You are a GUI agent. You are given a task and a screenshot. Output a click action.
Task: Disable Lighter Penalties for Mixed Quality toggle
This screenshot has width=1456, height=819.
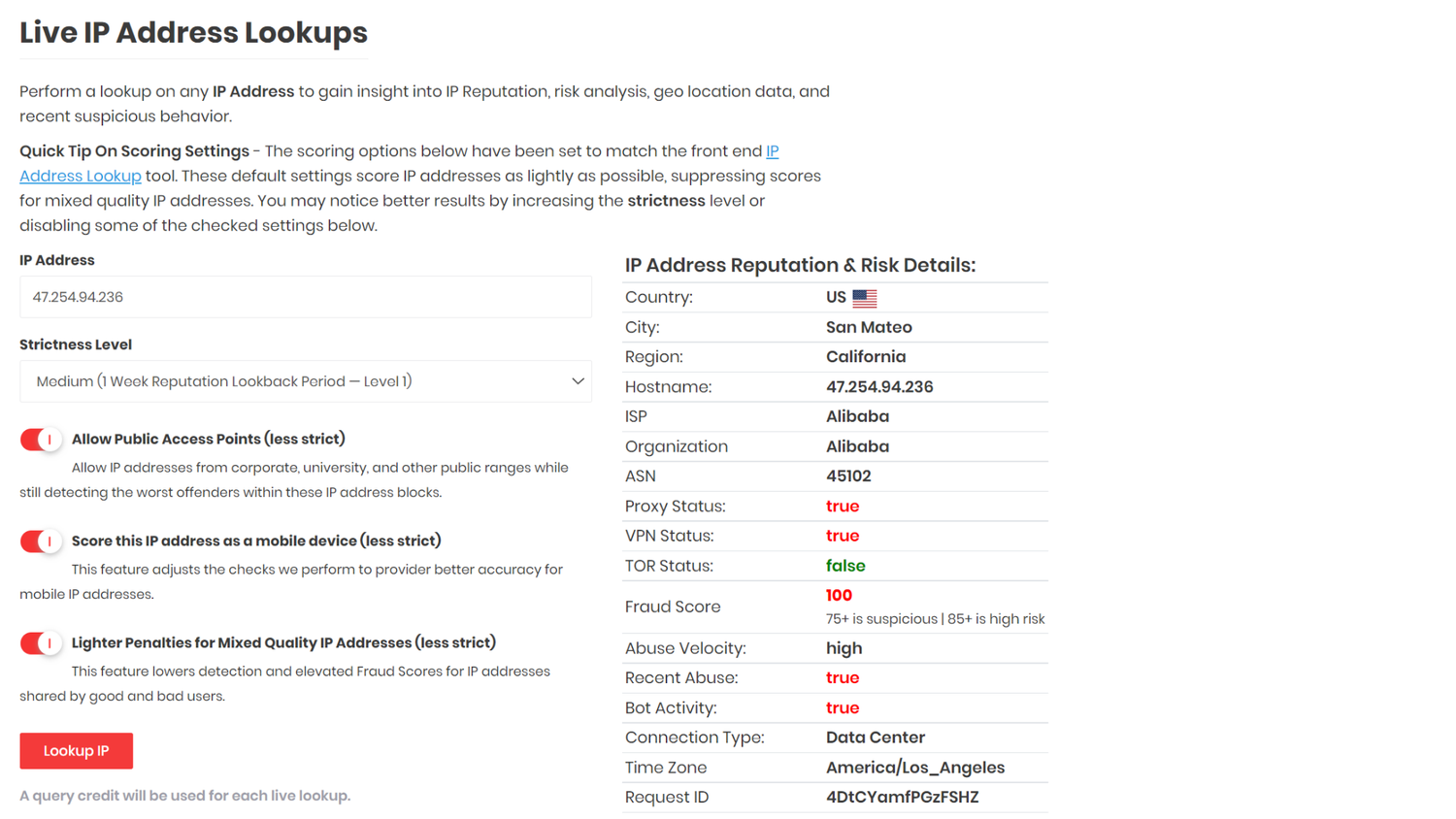40,642
